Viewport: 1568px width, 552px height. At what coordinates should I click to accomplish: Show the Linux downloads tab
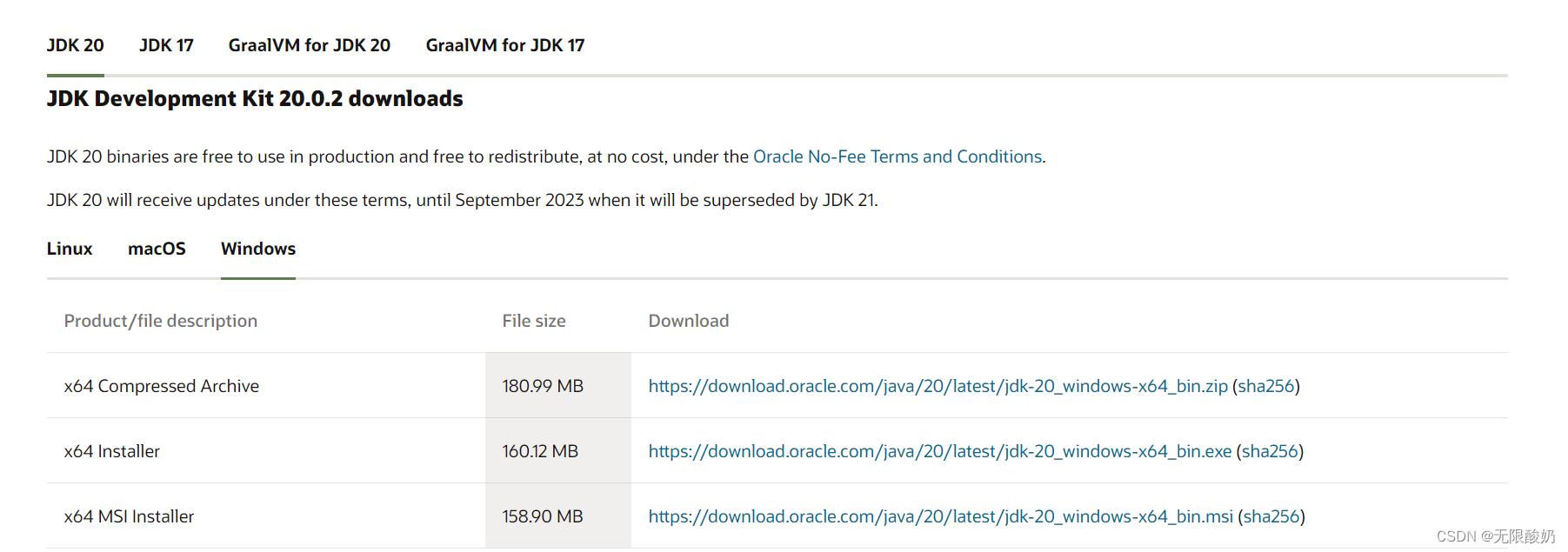point(70,249)
